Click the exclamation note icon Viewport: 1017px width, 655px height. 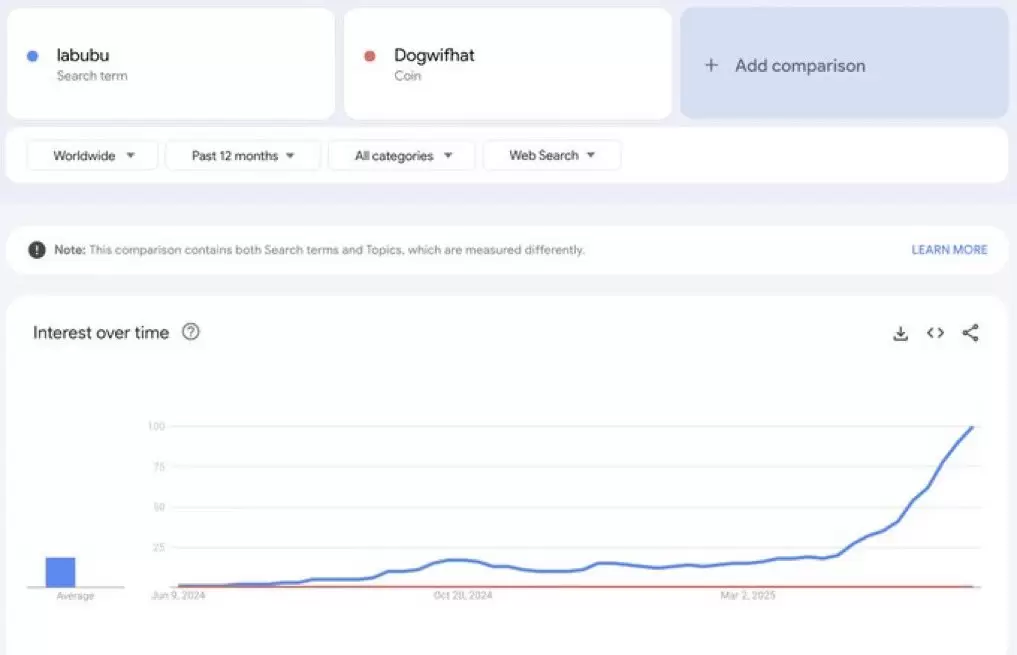tap(37, 250)
